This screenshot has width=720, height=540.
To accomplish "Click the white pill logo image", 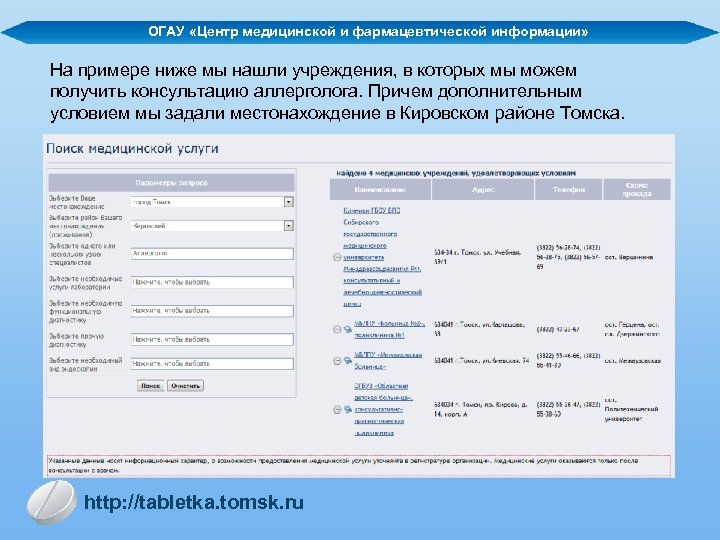I will pos(51,502).
